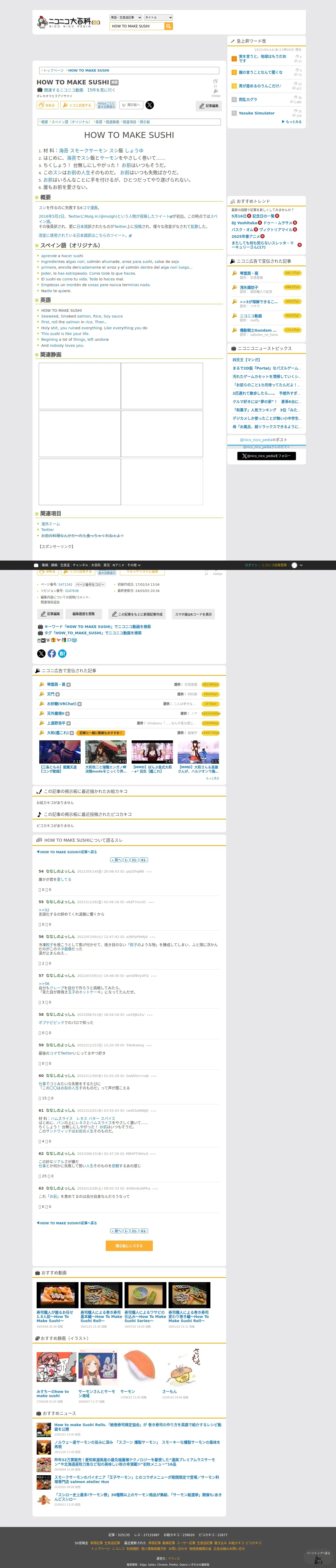This screenshot has width=336, height=1568.
Task: Click X share icon beside 掲示板へ button
Action: 149,105
